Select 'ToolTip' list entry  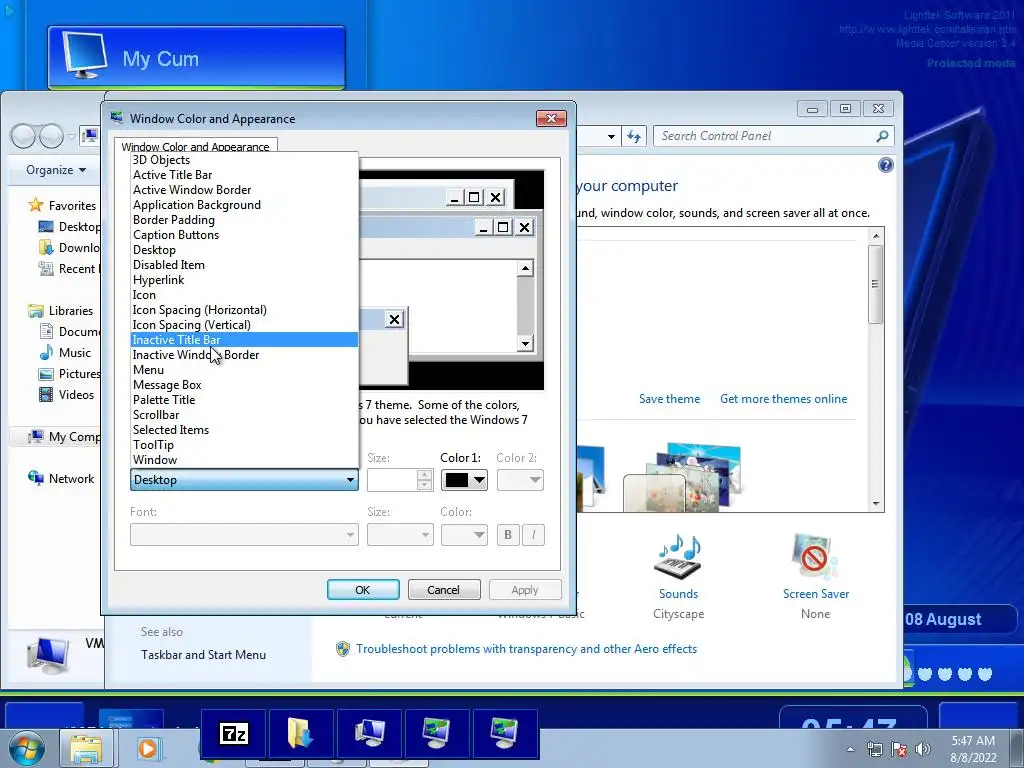tap(245, 445)
